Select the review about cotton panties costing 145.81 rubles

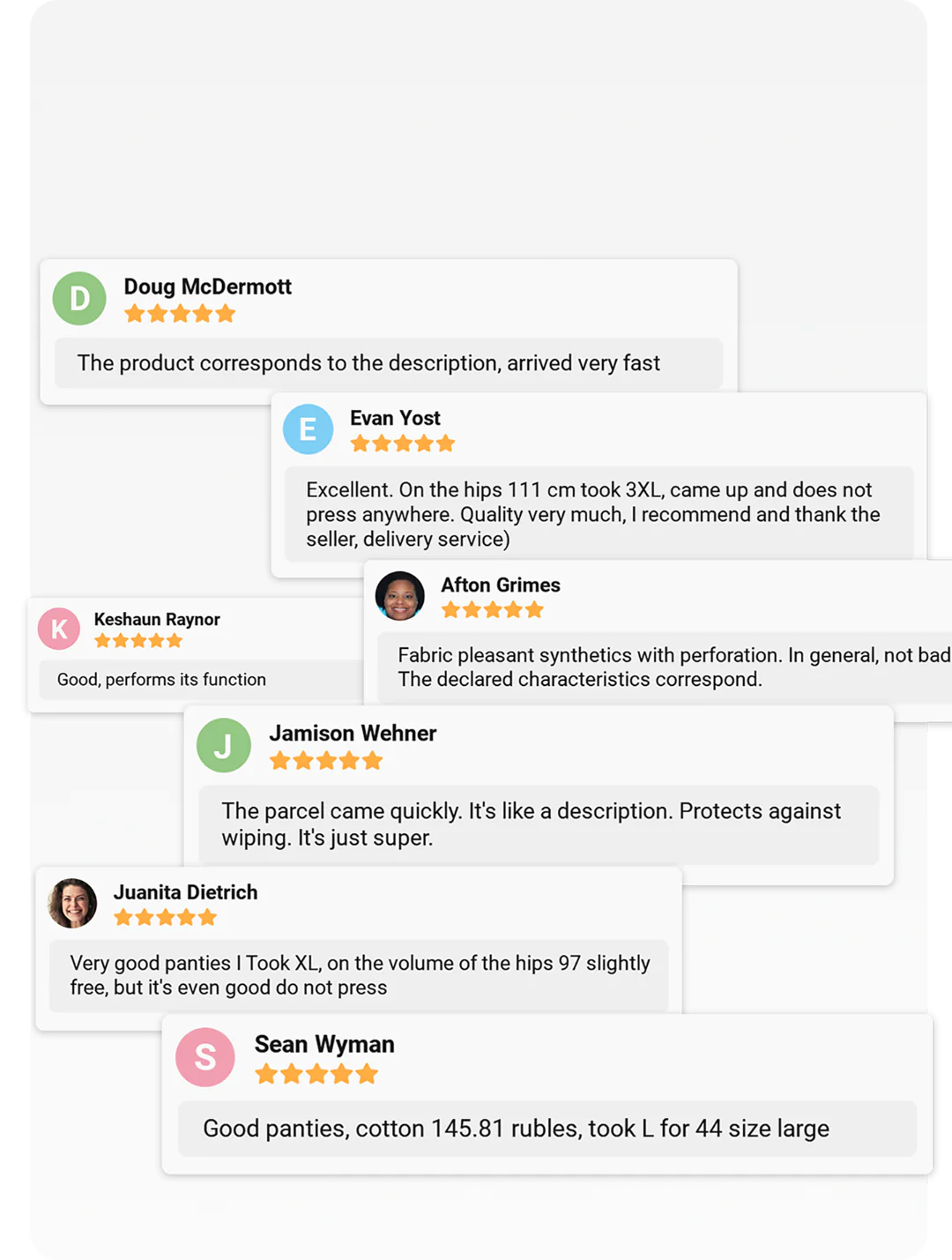[516, 1129]
